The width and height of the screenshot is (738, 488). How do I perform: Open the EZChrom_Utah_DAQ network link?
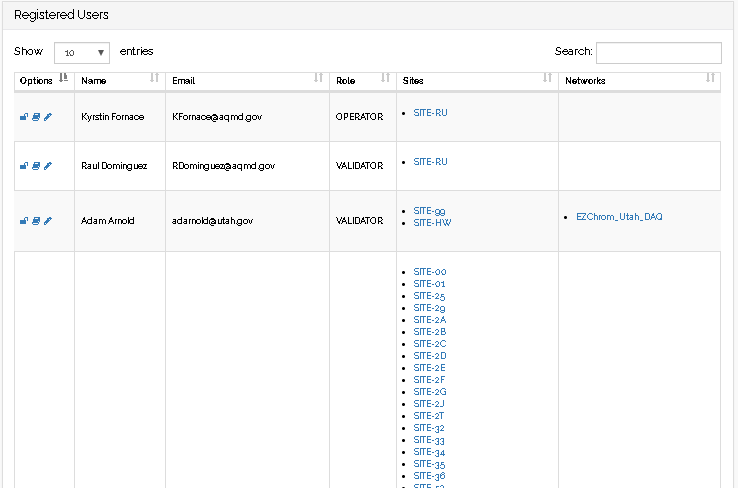point(619,217)
